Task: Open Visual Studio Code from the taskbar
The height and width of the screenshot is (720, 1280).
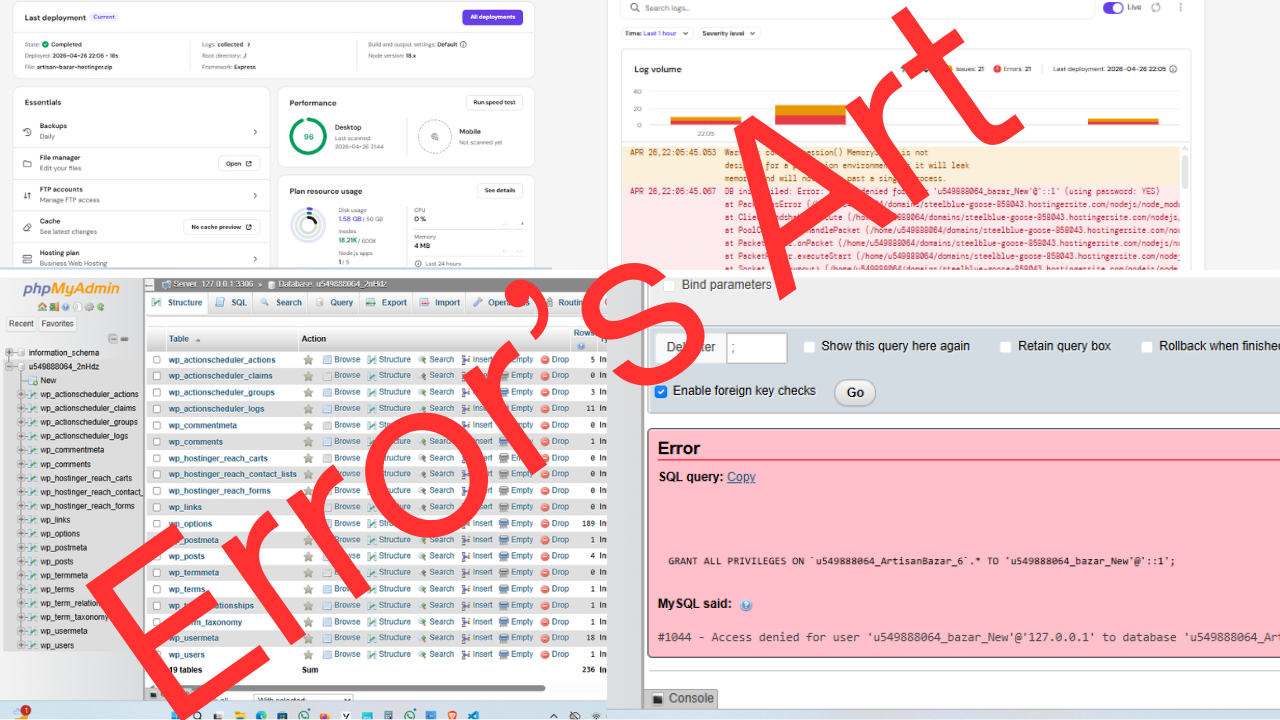Action: point(473,716)
